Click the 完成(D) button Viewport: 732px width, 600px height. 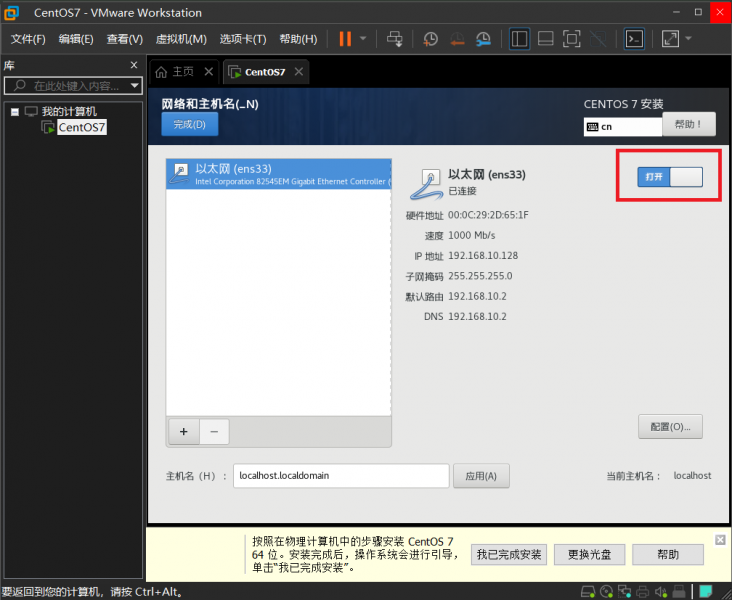tap(189, 124)
